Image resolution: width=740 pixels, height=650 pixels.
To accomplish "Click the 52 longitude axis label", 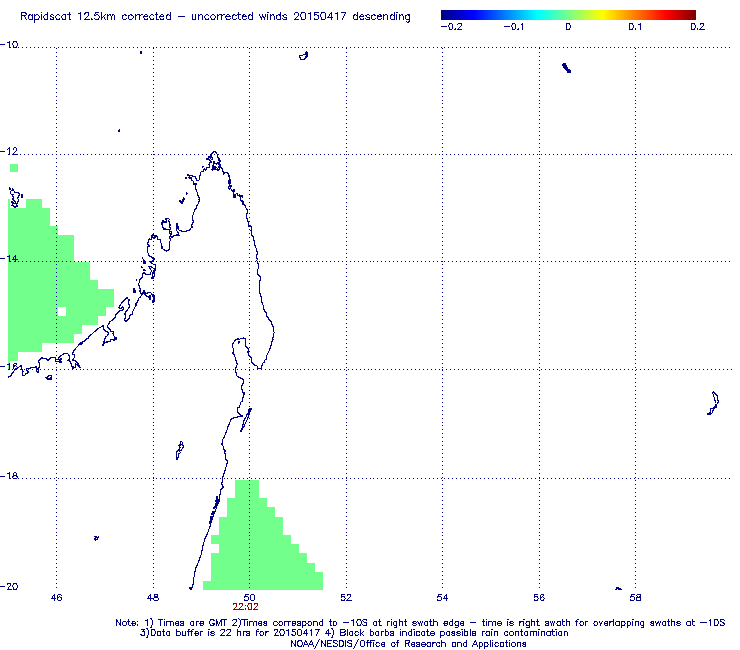I will point(346,598).
